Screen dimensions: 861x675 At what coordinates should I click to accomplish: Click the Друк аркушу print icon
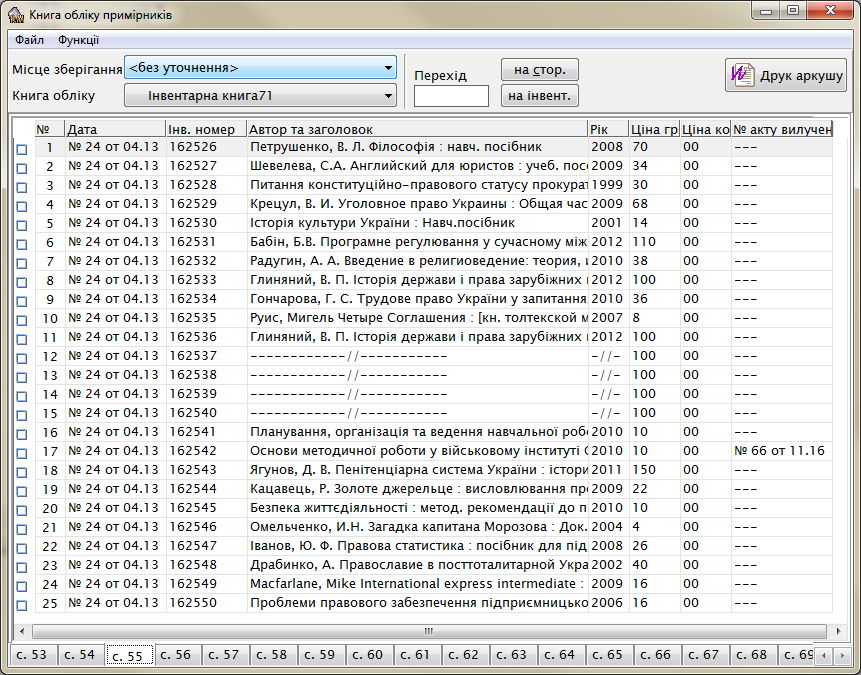click(743, 76)
